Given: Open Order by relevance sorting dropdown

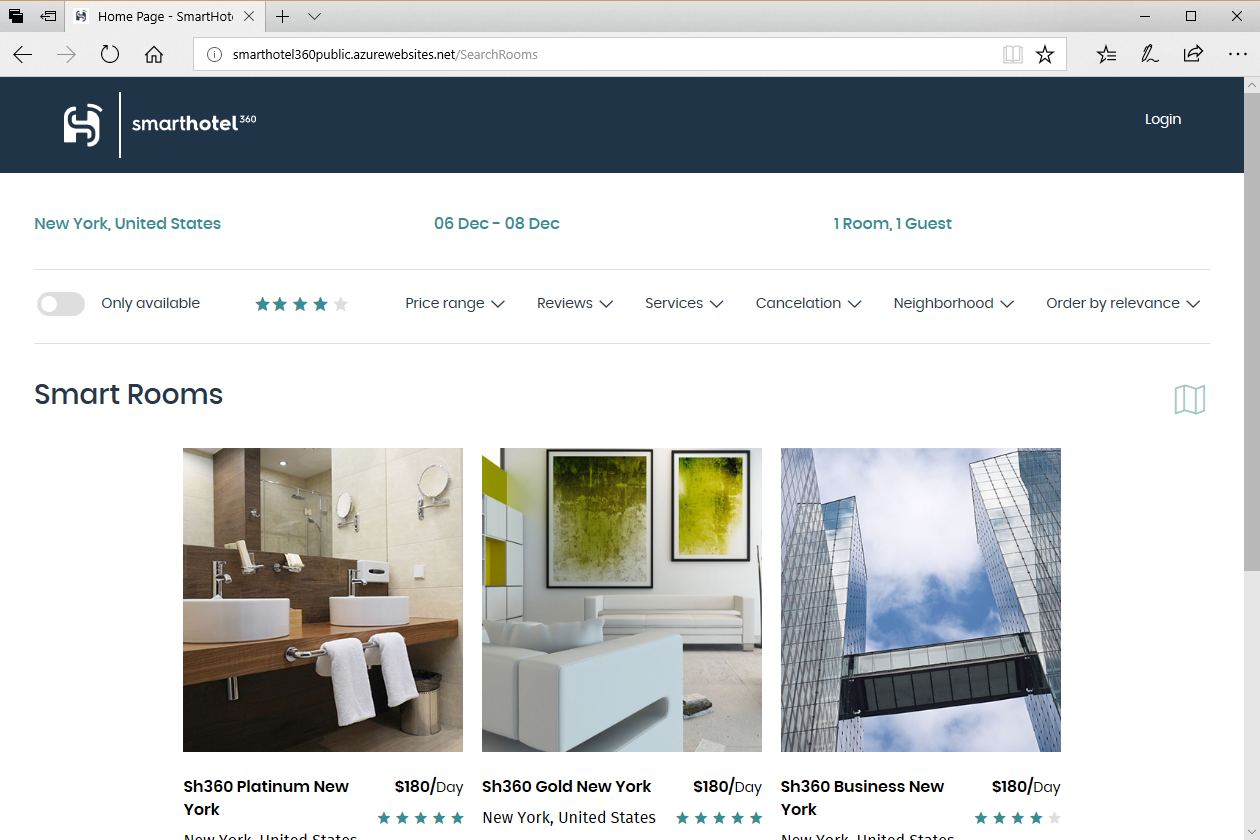Looking at the screenshot, I should point(1123,303).
